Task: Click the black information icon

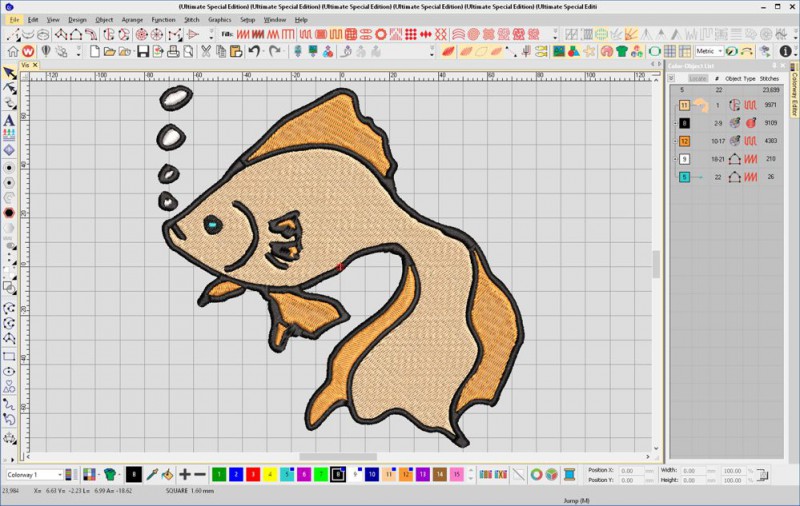Action: coord(785,51)
